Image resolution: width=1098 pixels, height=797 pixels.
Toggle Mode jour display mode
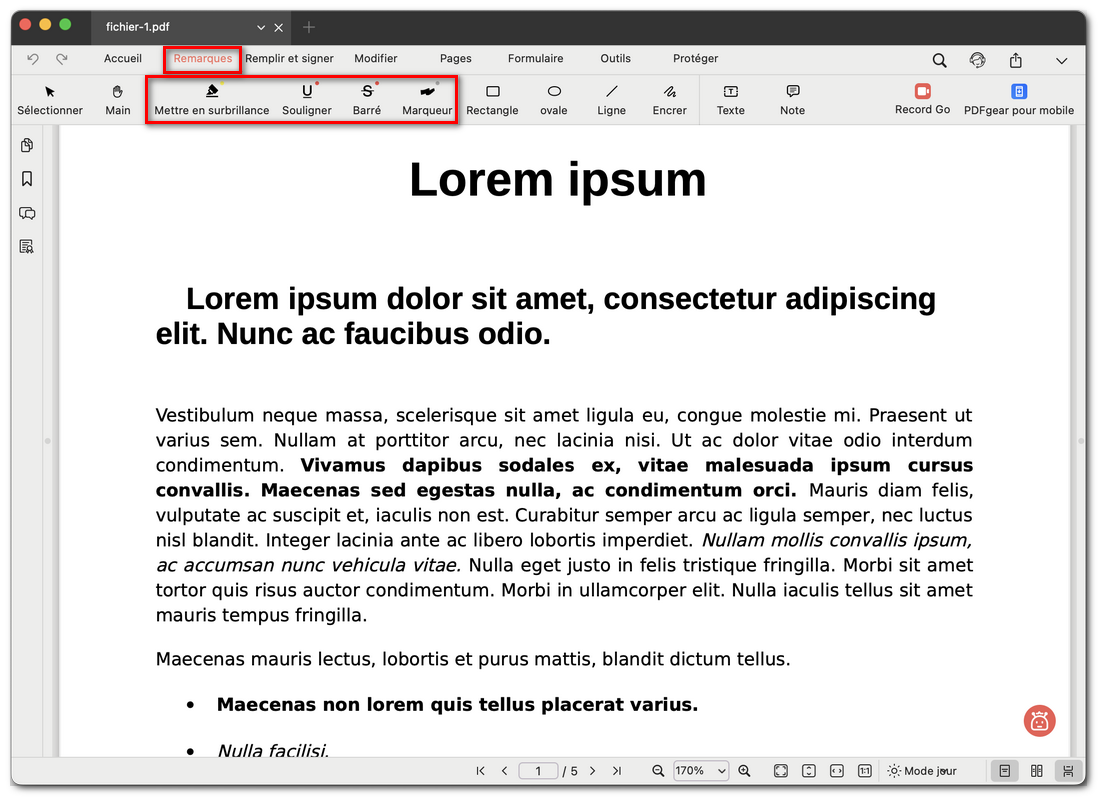click(922, 771)
